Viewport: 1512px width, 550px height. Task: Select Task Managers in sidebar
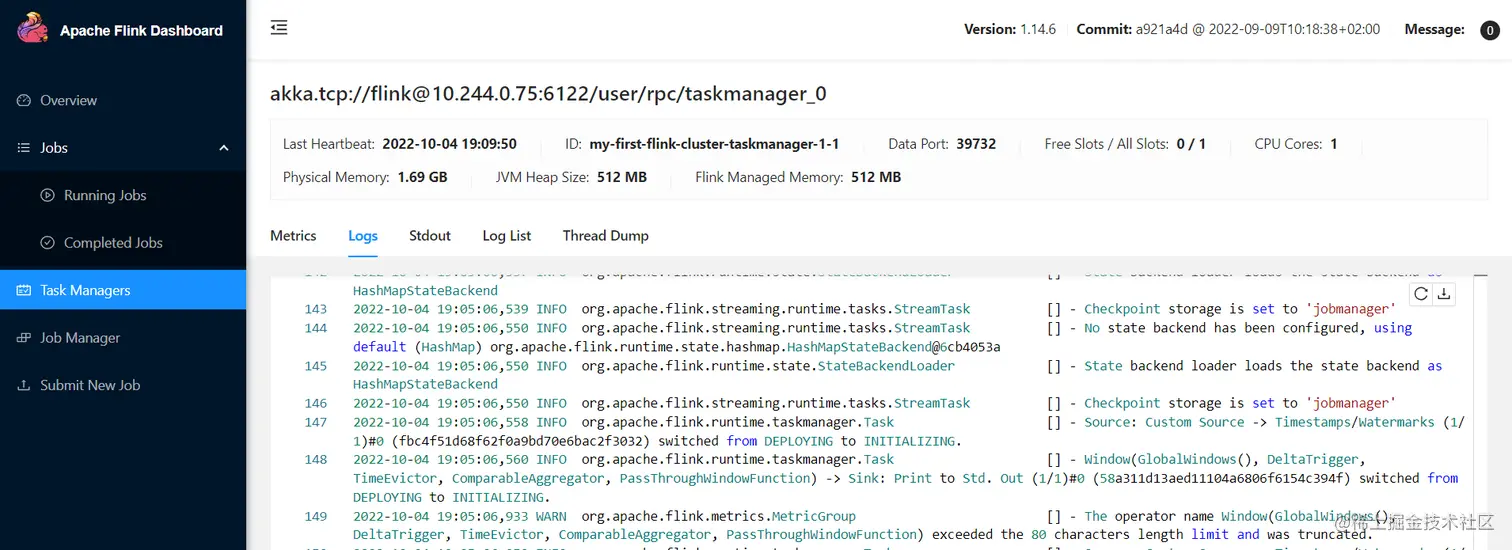click(x=123, y=290)
